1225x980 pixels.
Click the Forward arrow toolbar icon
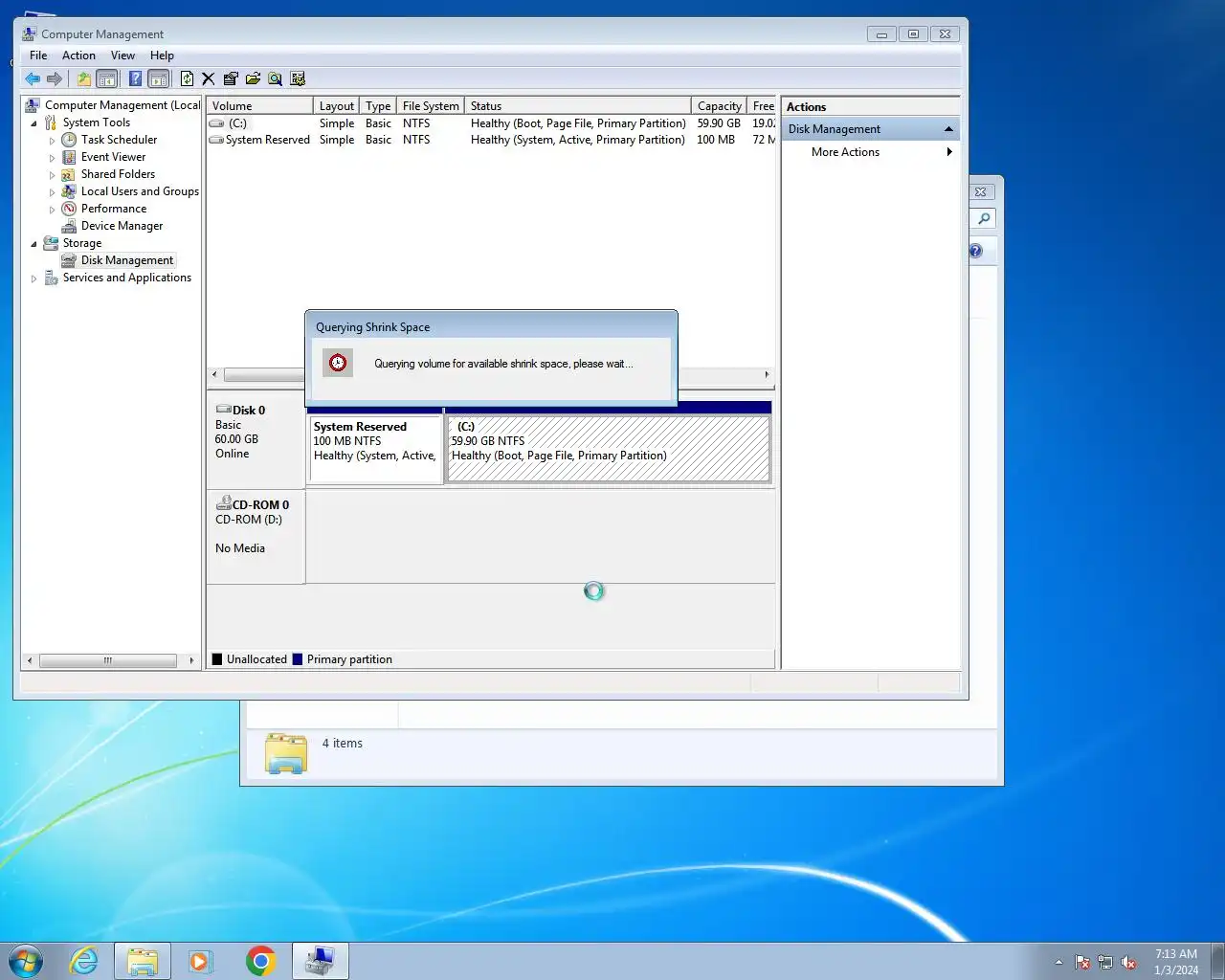point(55,79)
